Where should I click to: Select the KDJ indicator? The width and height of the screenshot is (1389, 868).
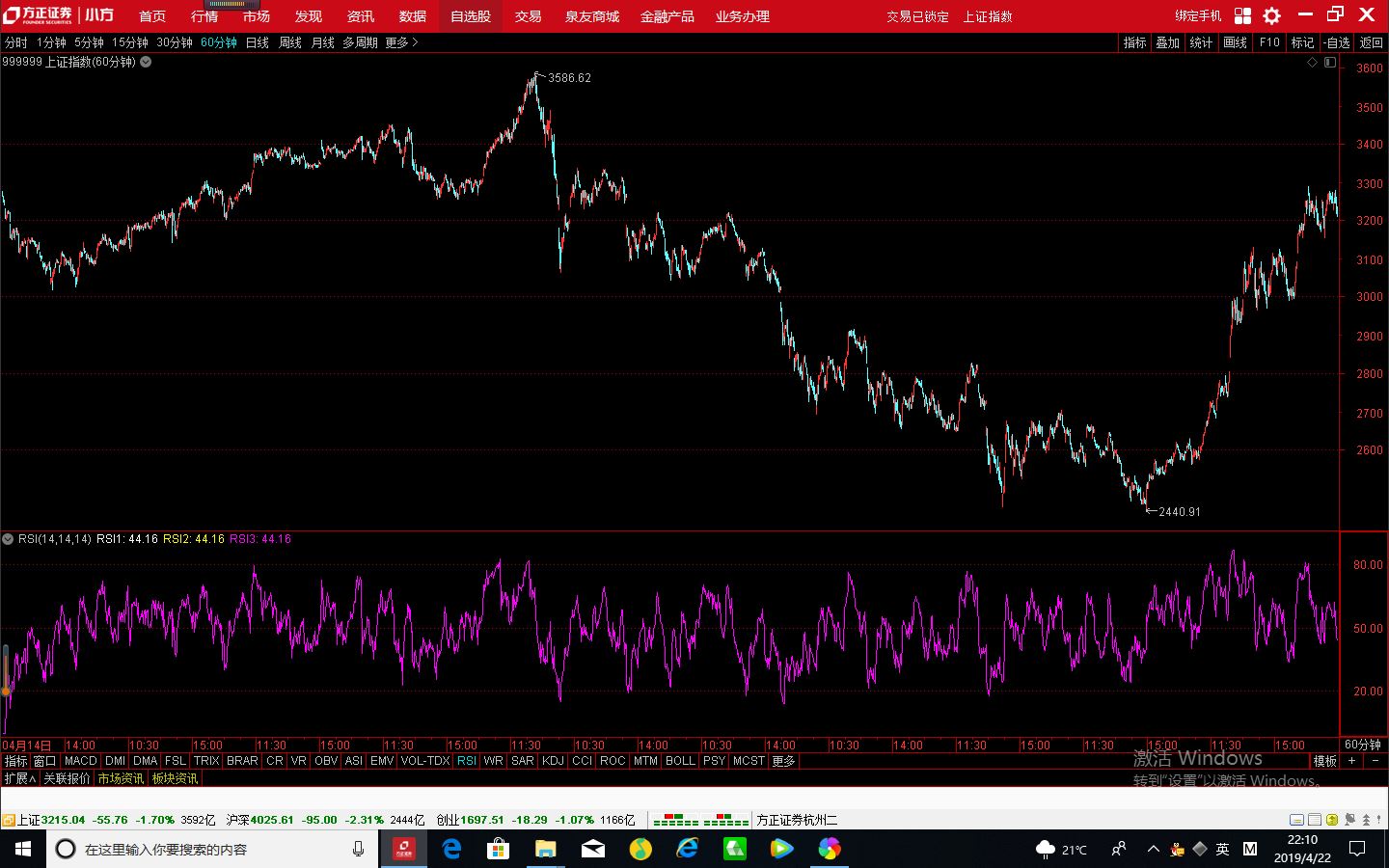[553, 761]
